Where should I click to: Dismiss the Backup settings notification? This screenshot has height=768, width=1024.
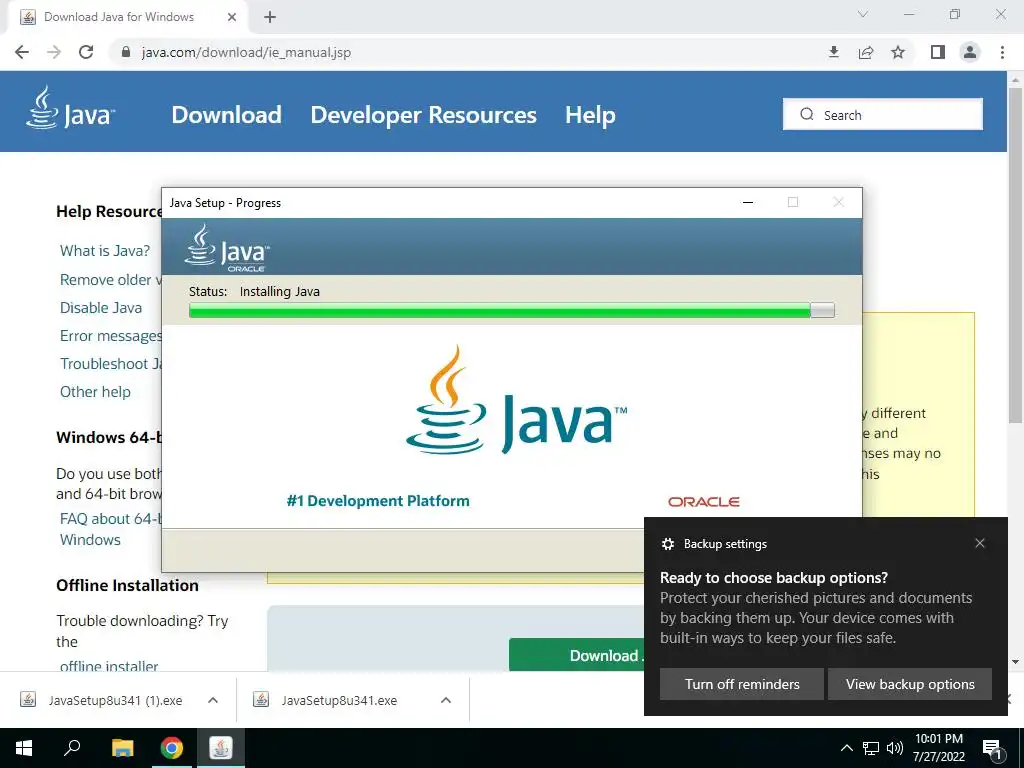click(980, 543)
